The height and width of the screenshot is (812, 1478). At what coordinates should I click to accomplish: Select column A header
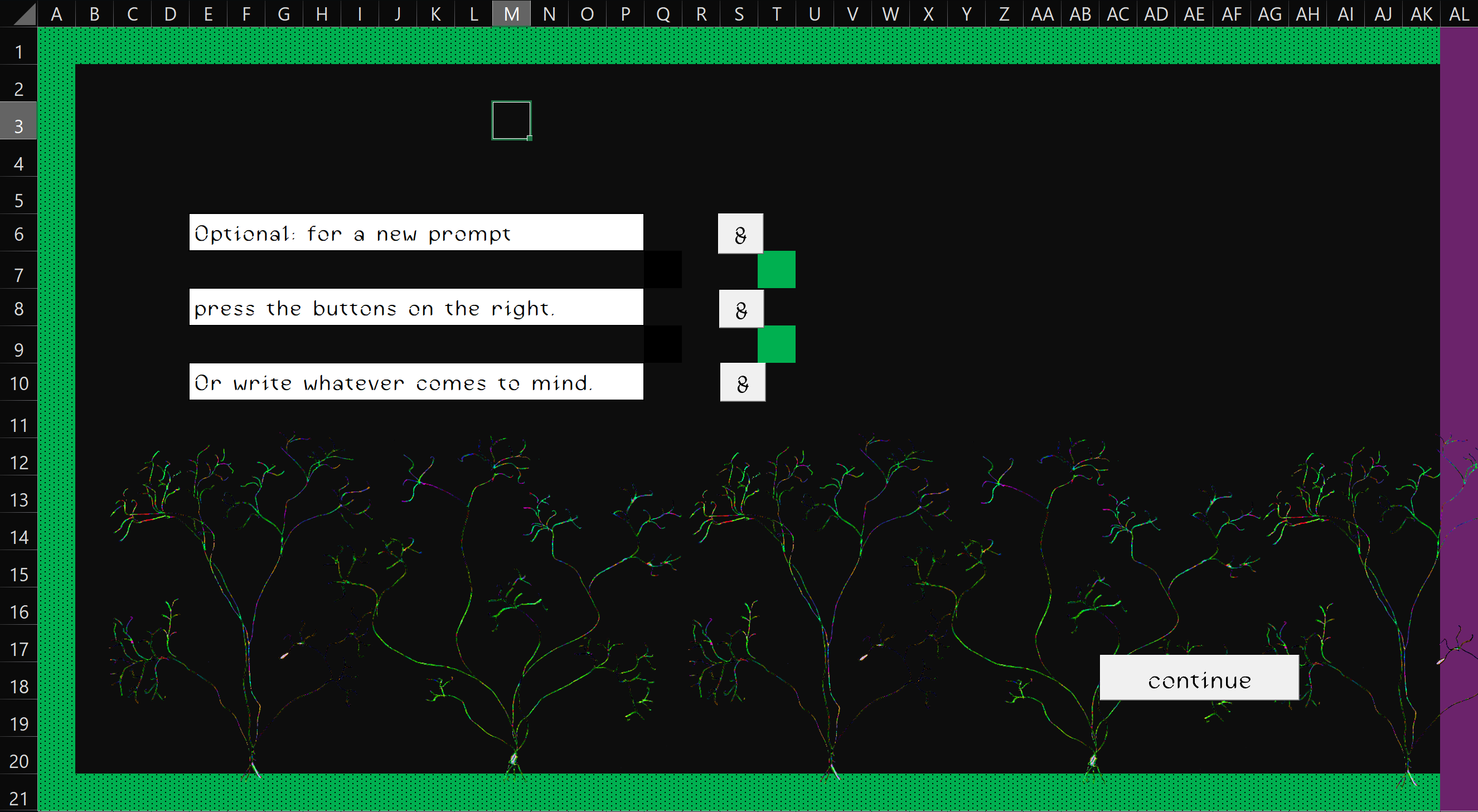[x=56, y=14]
